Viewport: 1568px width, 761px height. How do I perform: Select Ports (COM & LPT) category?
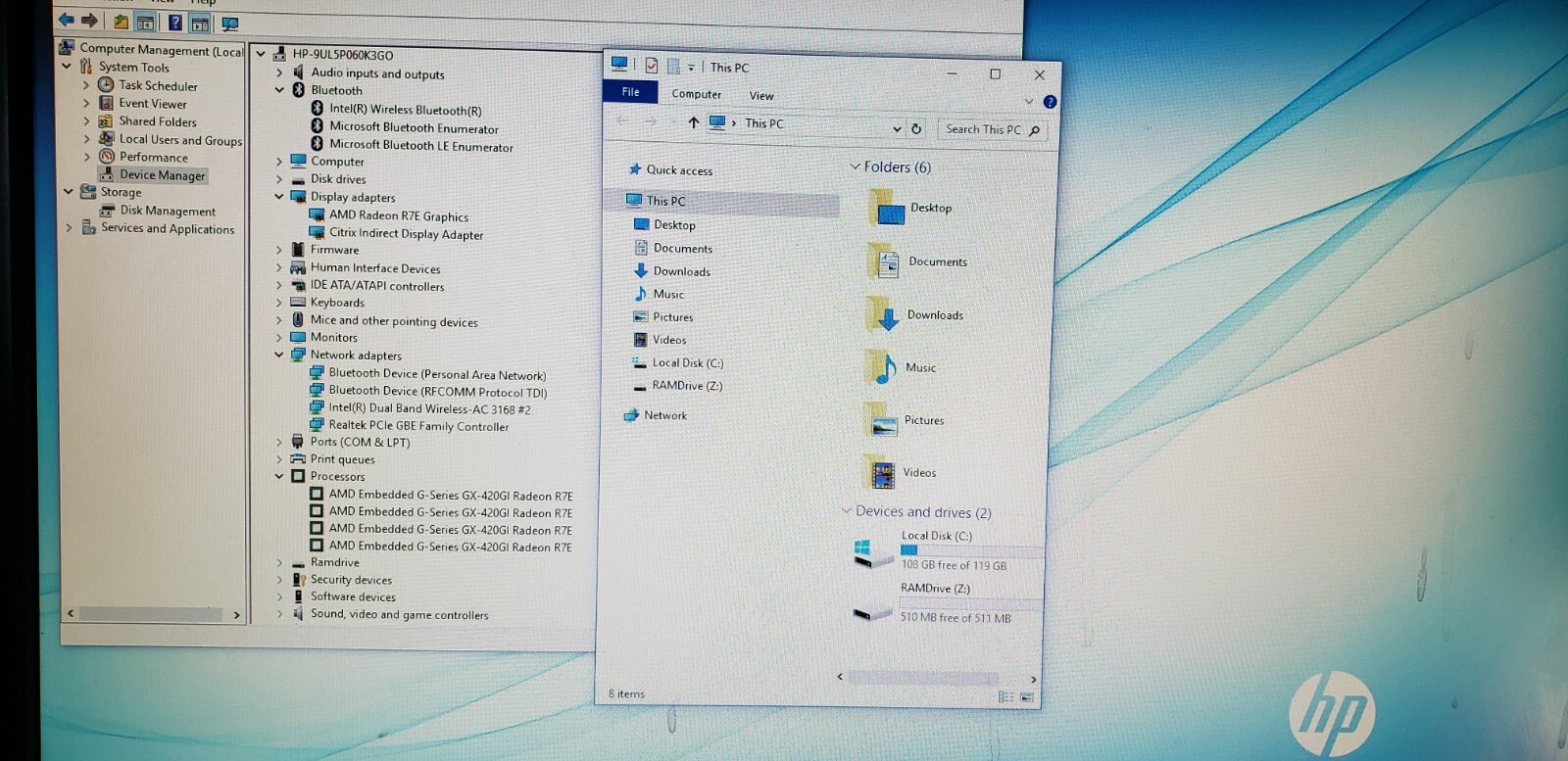(x=360, y=442)
